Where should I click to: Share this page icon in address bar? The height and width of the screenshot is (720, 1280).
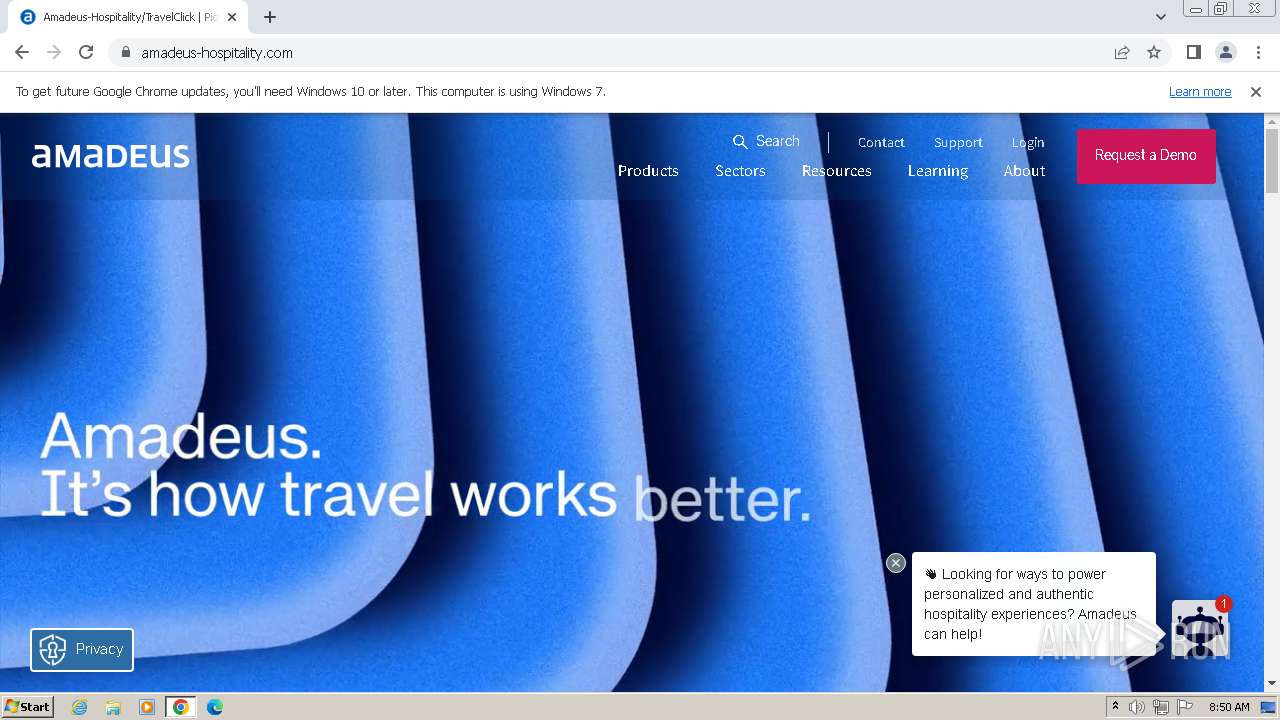[x=1122, y=52]
